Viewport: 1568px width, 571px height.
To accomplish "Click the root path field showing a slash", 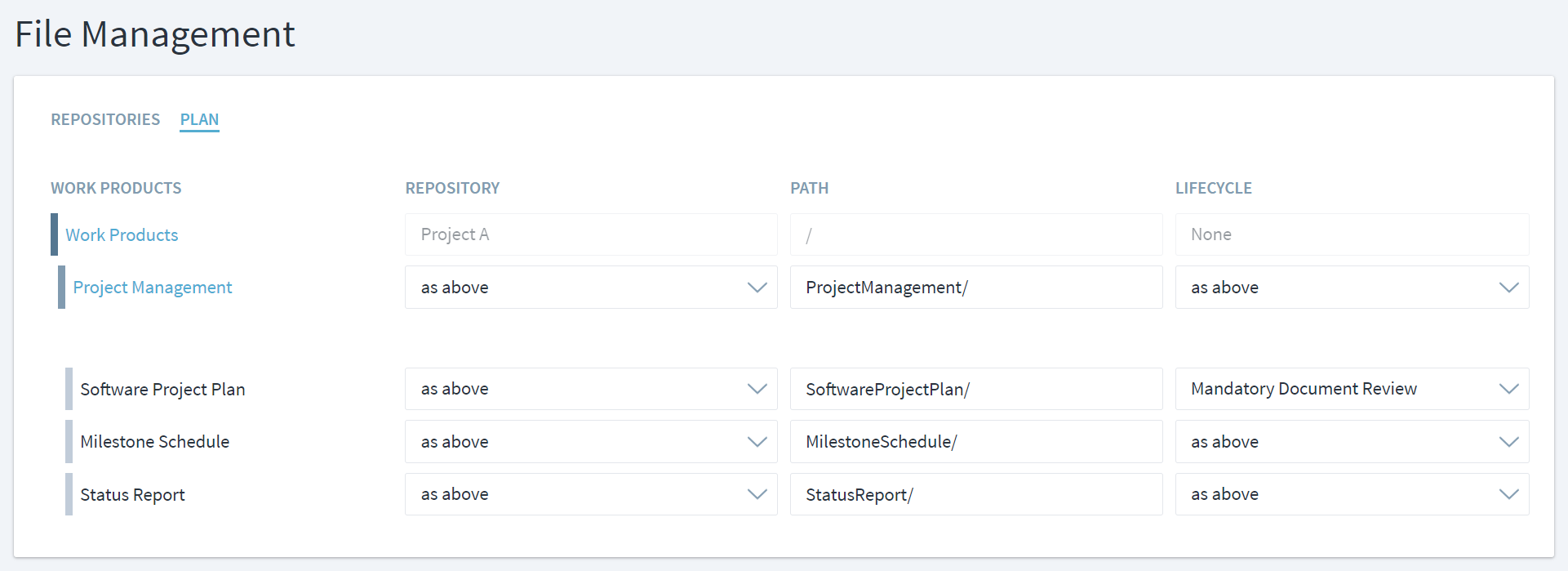I will (x=976, y=234).
